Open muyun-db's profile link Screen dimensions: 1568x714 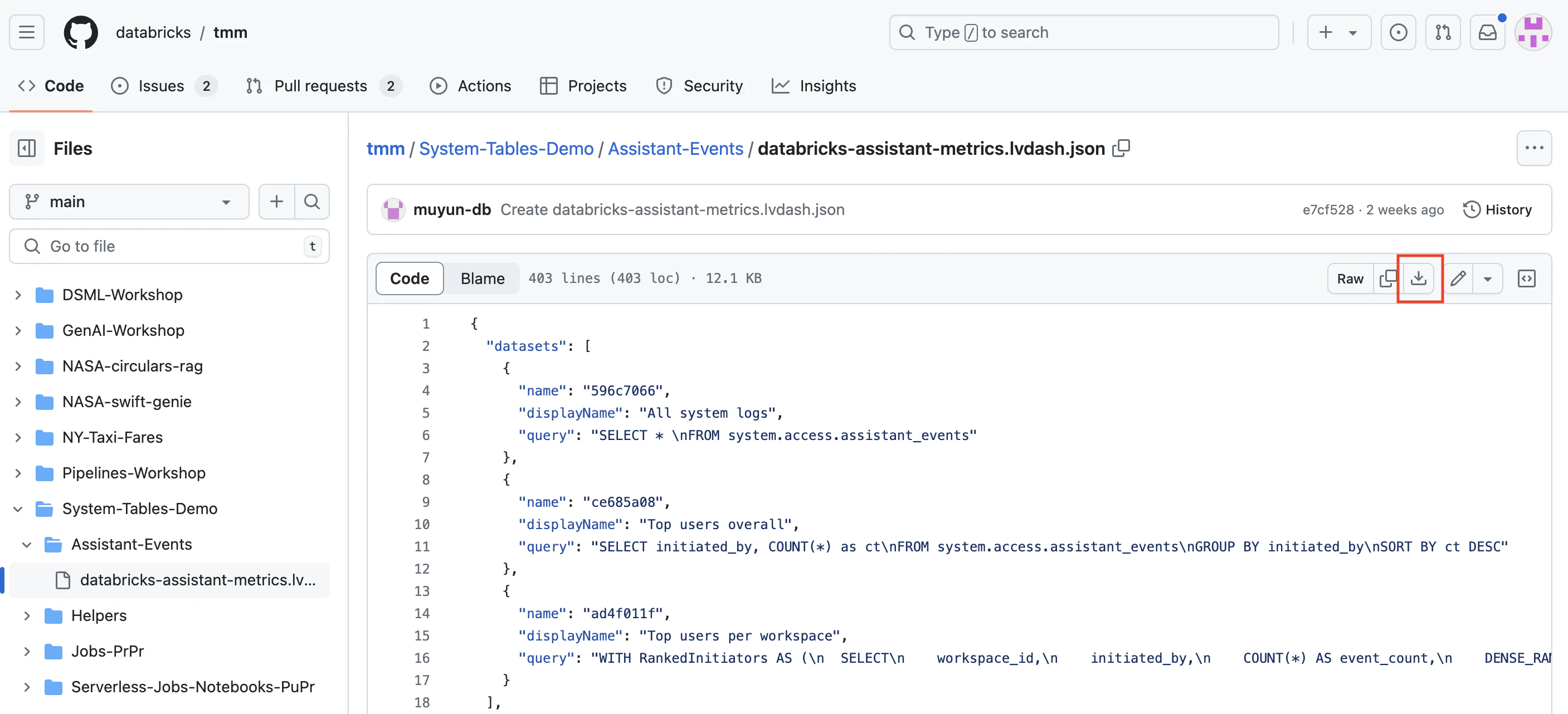452,210
